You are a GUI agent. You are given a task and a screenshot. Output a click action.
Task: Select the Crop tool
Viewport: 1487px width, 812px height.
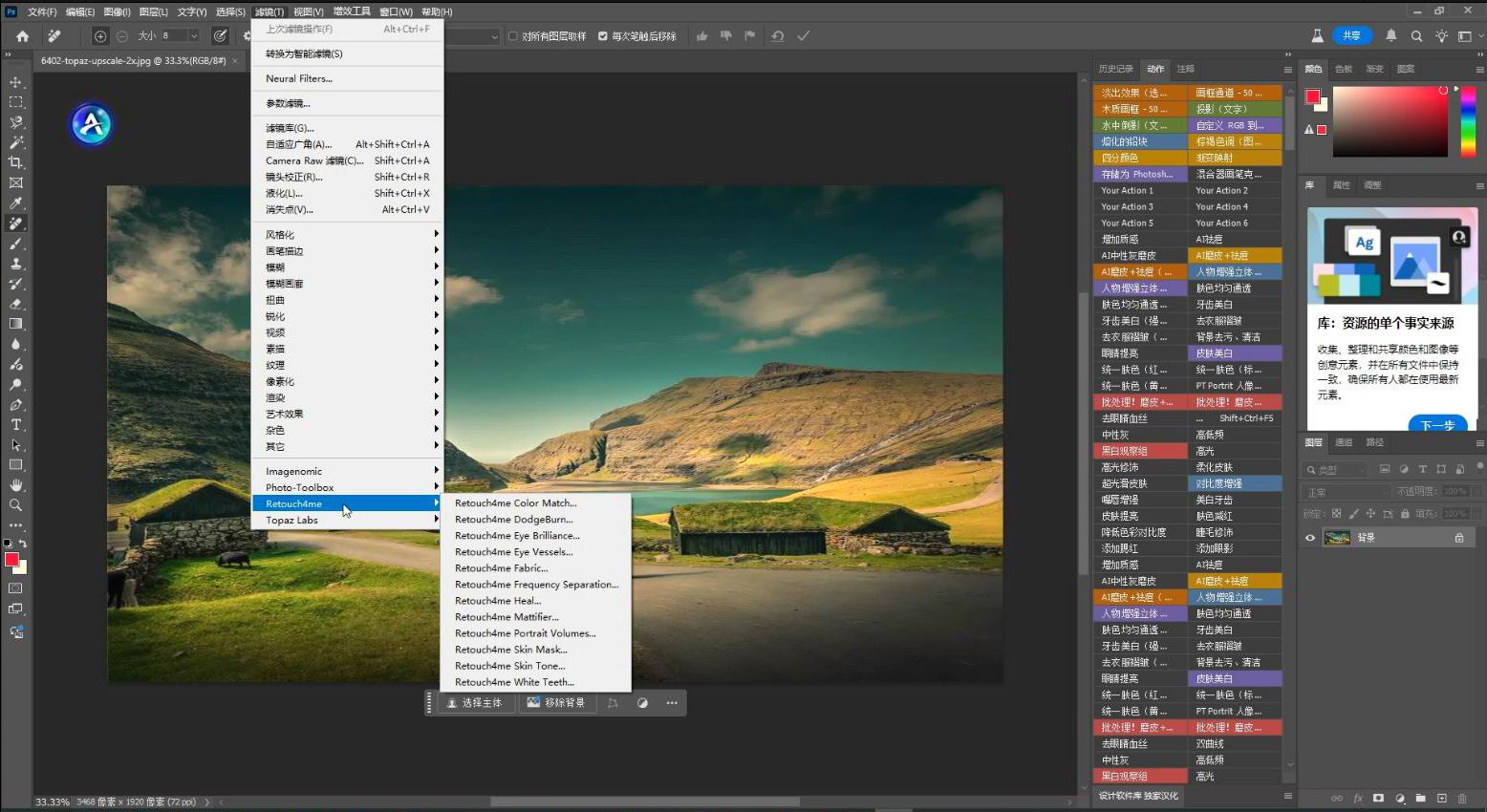tap(15, 162)
